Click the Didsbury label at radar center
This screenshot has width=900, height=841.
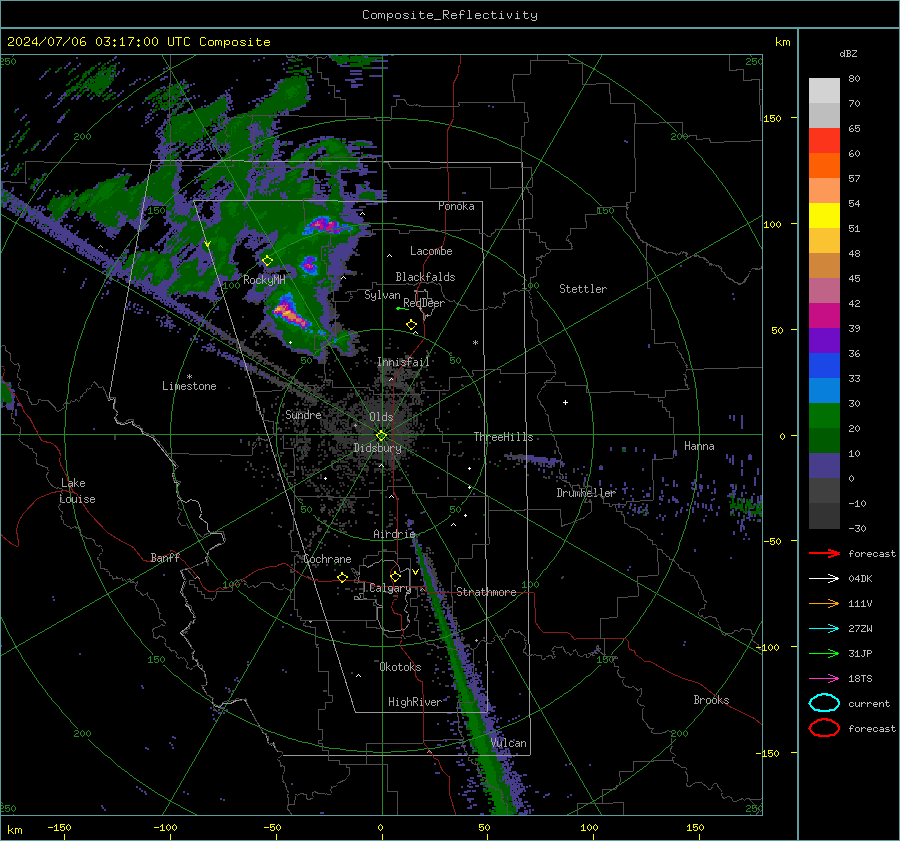[x=377, y=448]
